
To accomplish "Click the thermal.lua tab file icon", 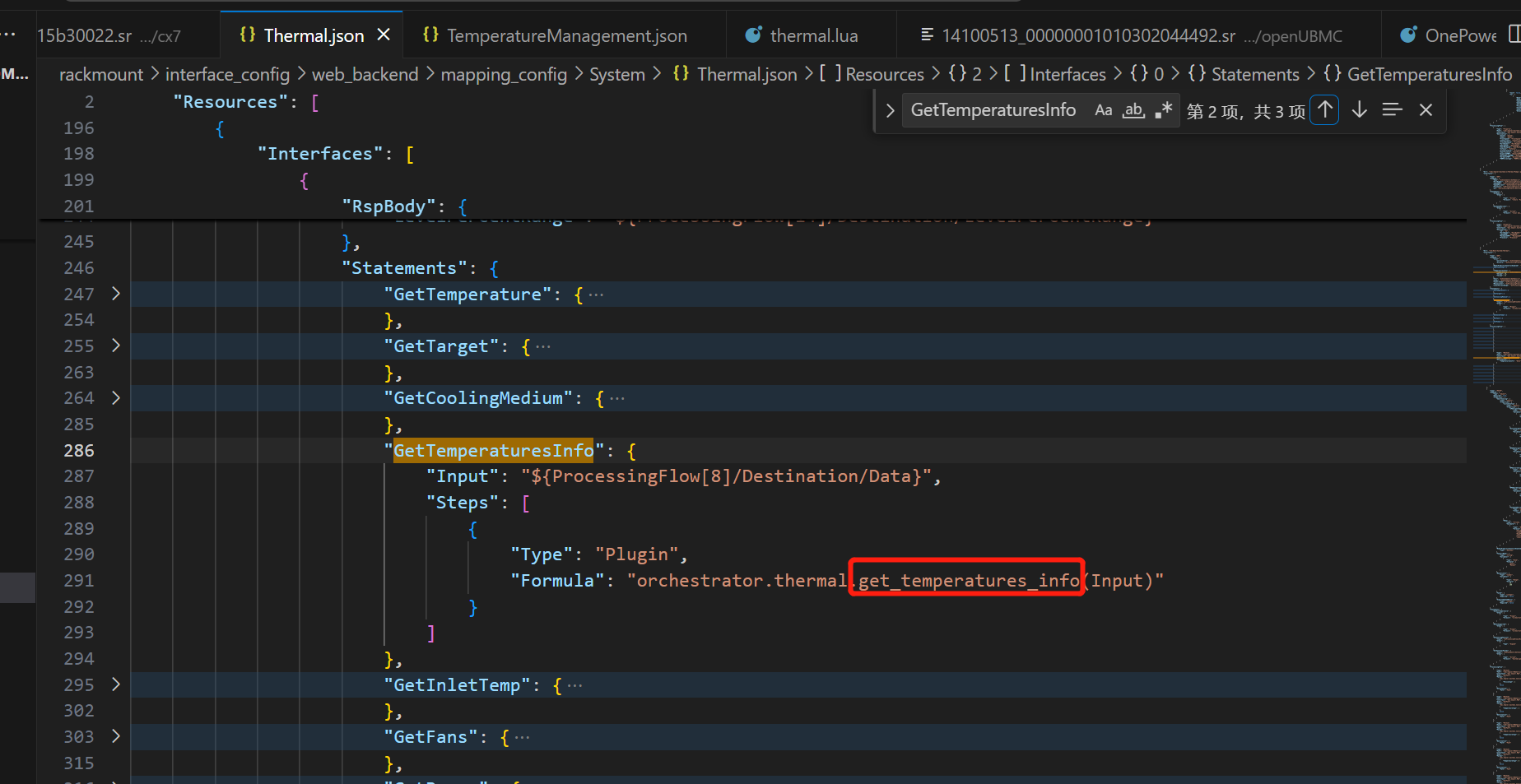I will point(752,35).
